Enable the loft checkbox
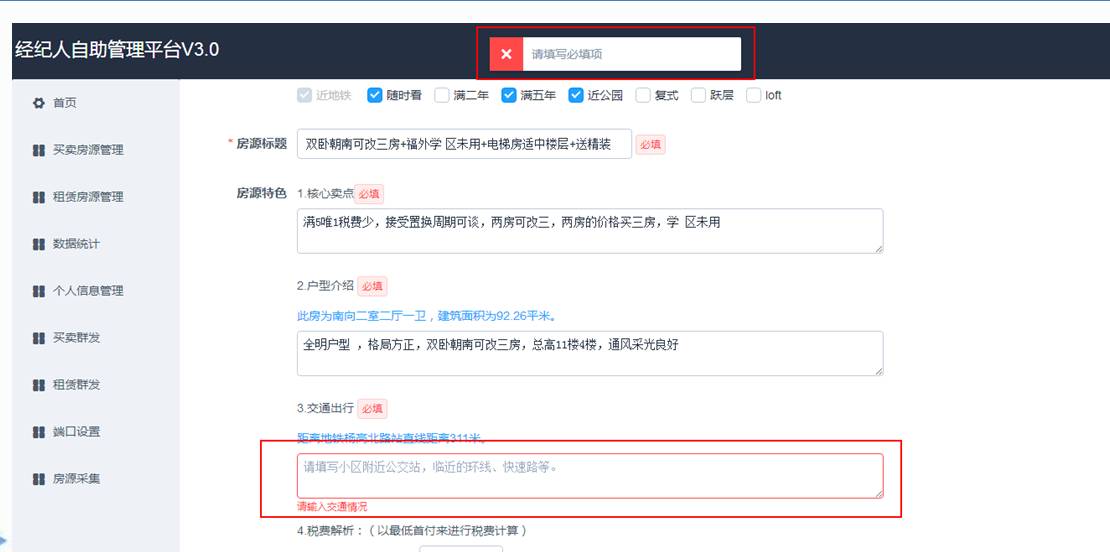 click(754, 96)
